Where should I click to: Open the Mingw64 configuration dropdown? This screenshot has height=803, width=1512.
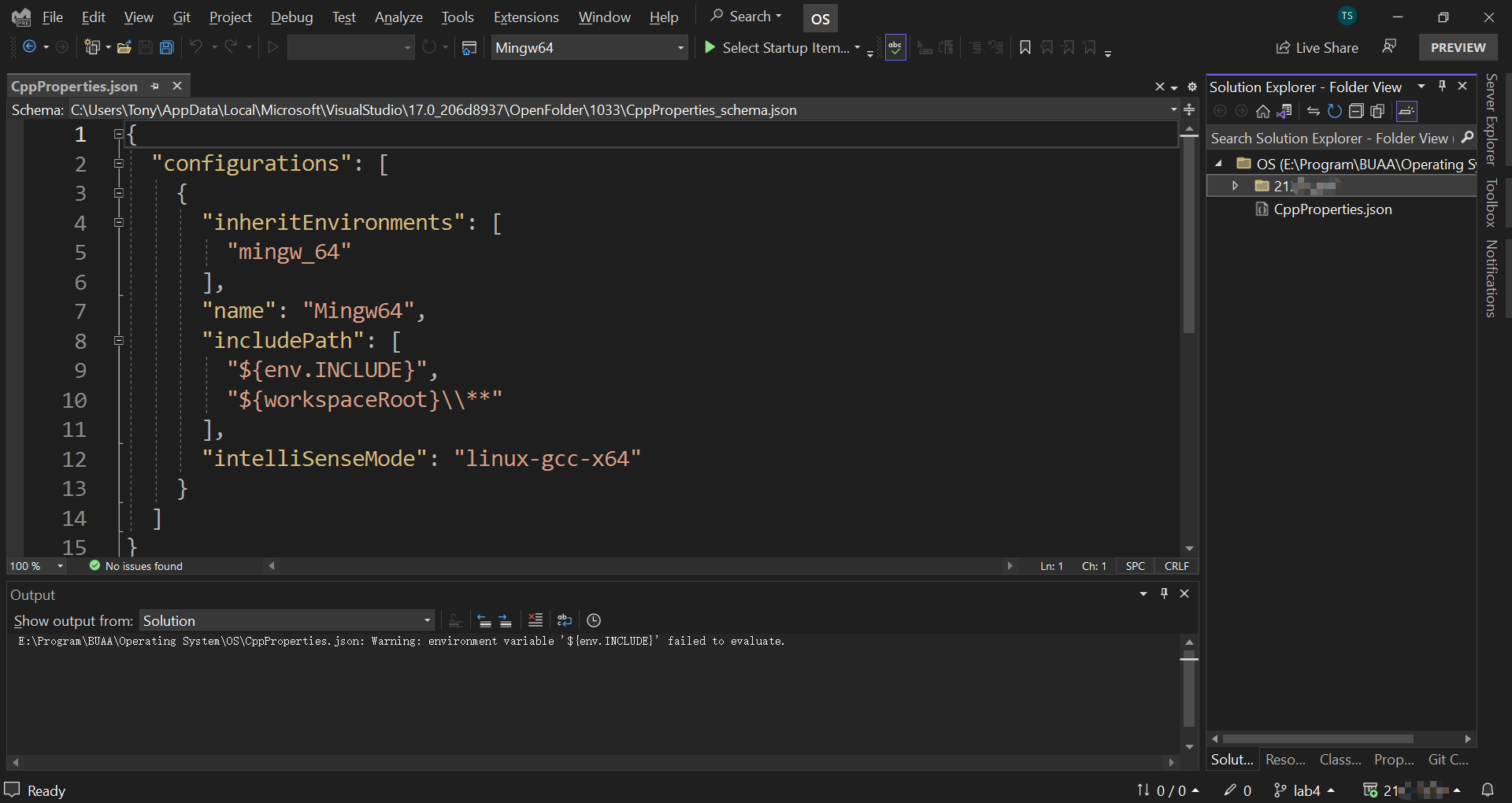(680, 48)
